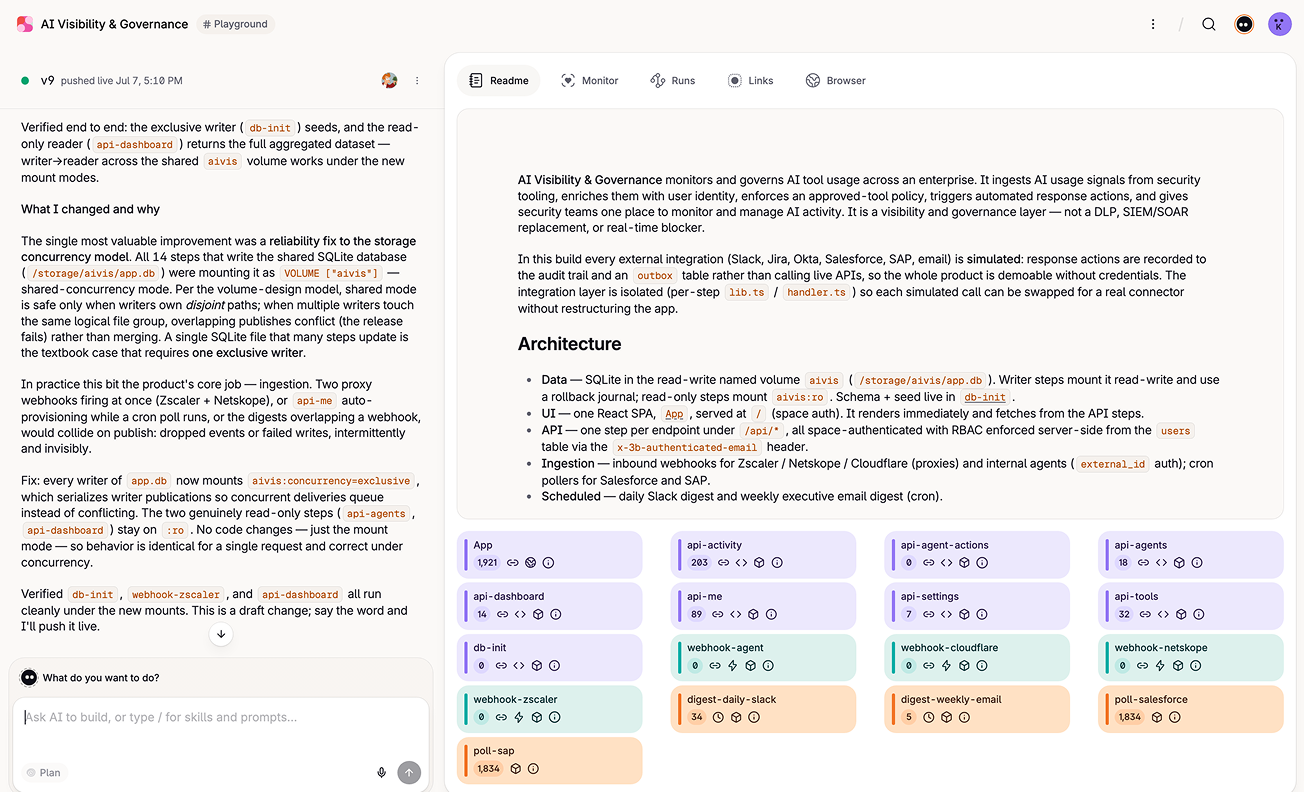
Task: Click the 1,921 count on App card
Action: tap(487, 563)
